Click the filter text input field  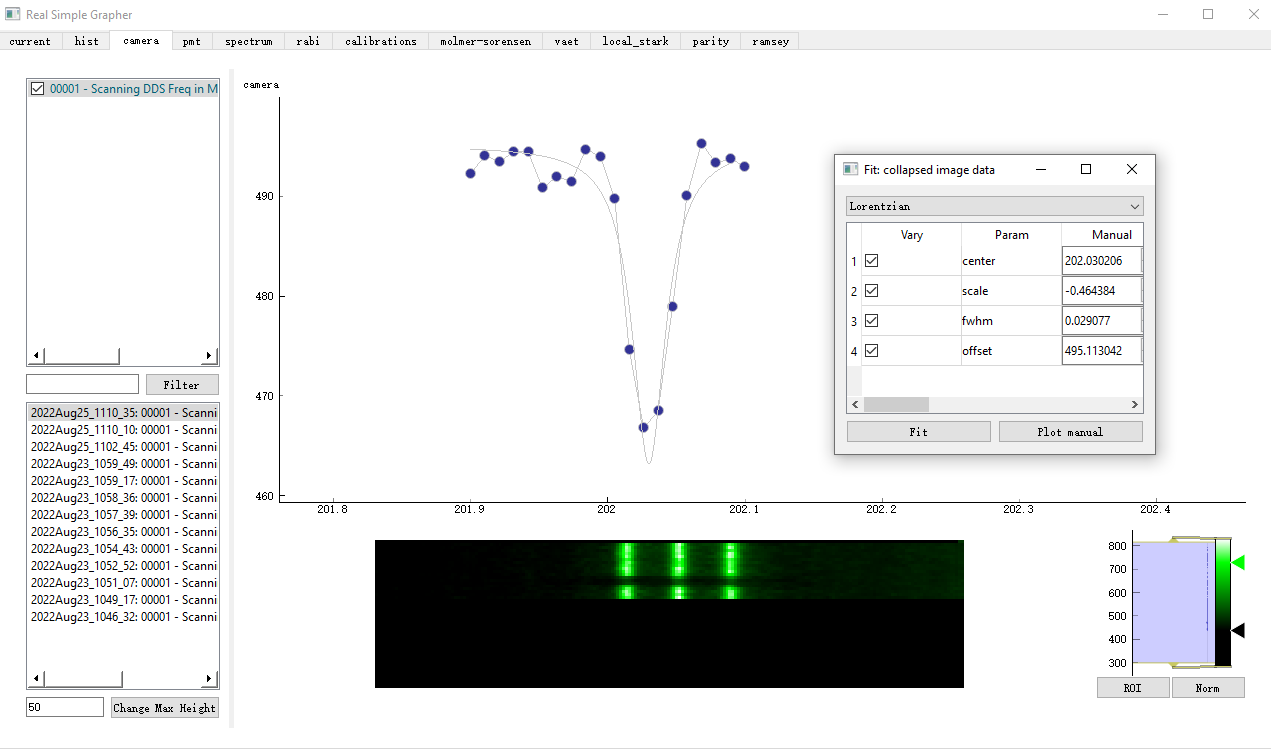(82, 384)
